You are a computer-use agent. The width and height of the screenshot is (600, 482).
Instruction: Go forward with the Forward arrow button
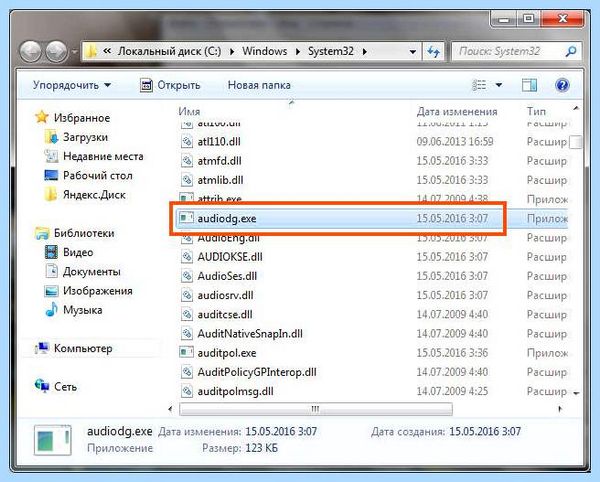click(x=56, y=51)
